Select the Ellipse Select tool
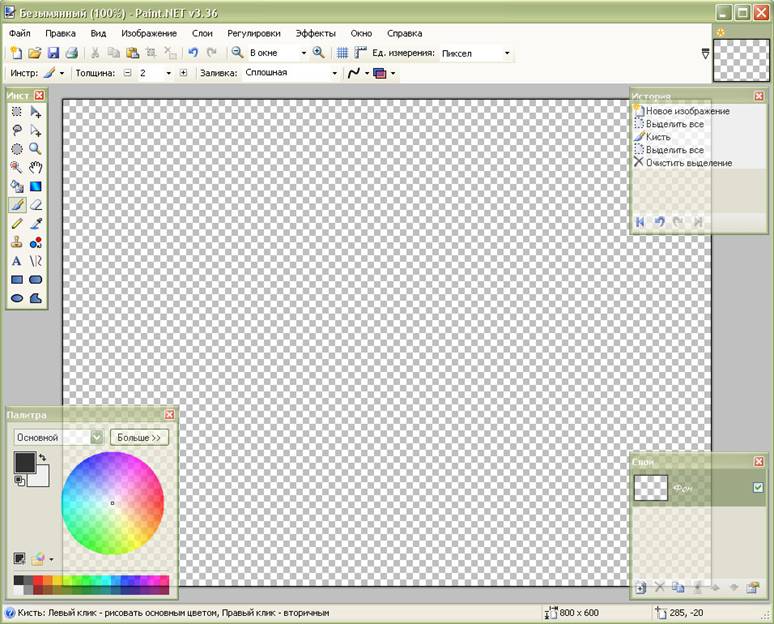 pos(17,149)
